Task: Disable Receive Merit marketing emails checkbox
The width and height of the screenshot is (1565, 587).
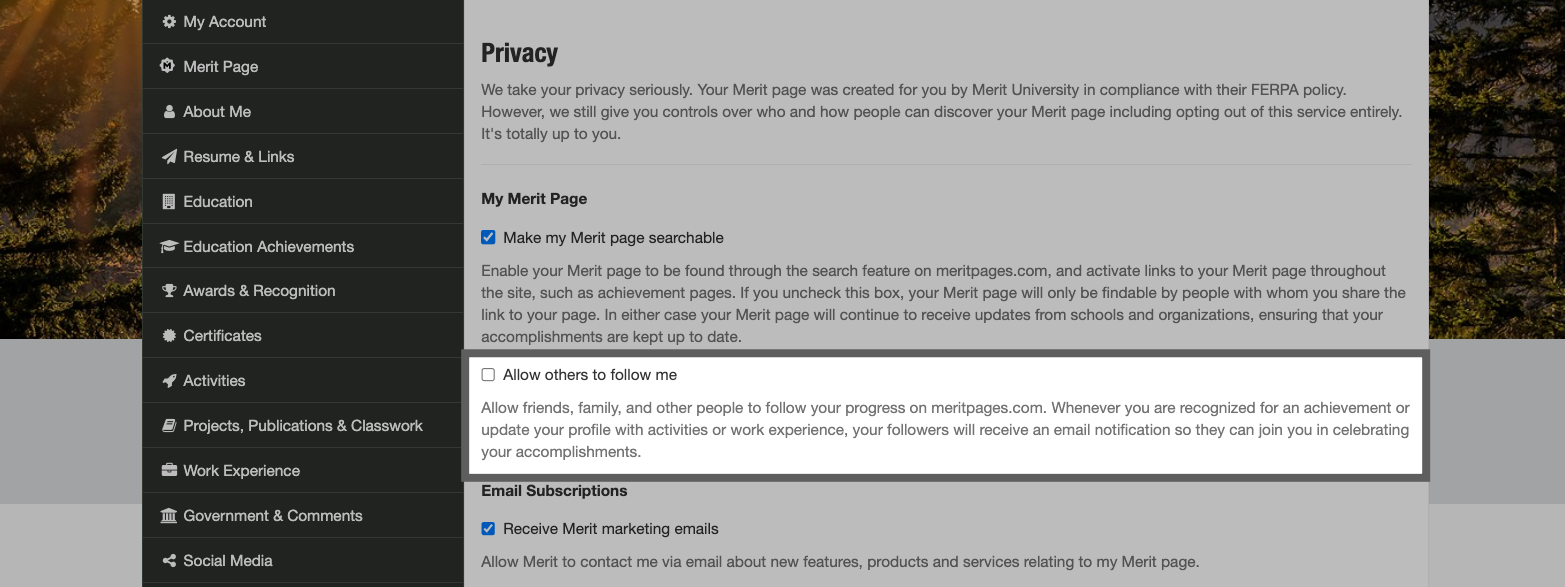Action: pyautogui.click(x=488, y=529)
